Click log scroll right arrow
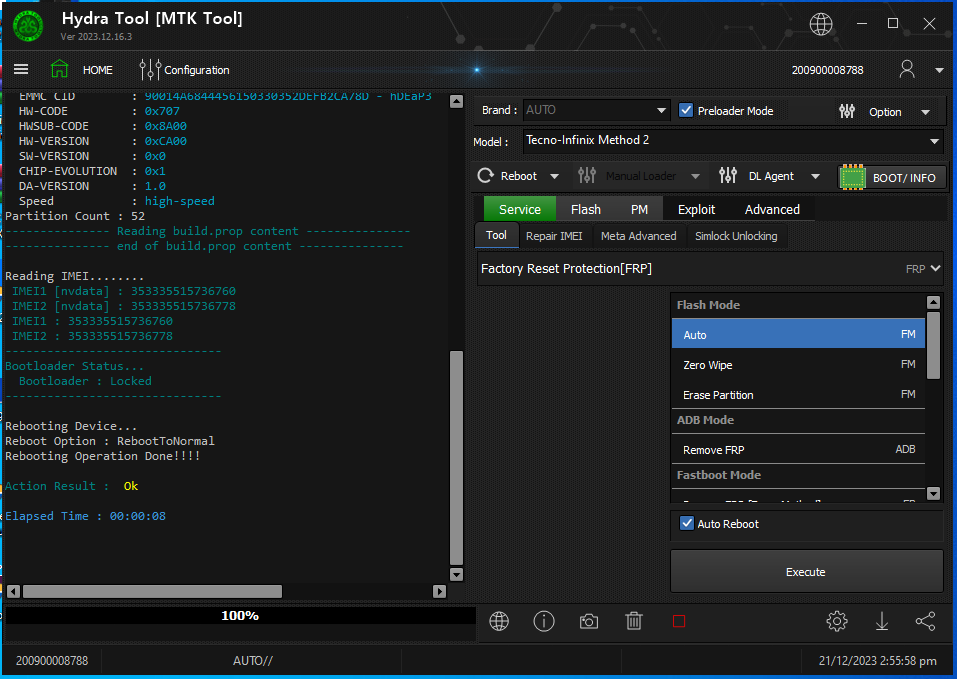 (x=439, y=591)
